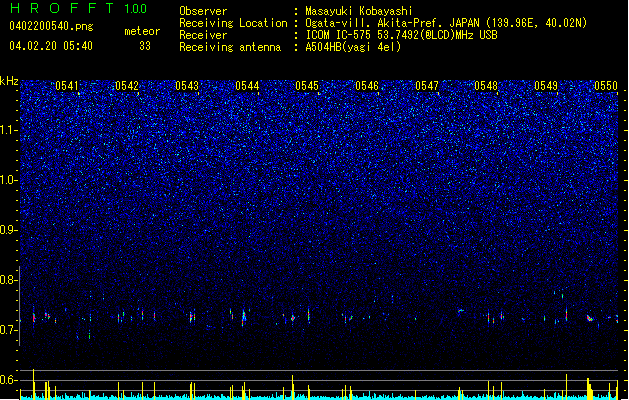Click the 0544 time label
Image resolution: width=629 pixels, height=400 pixels.
[247, 86]
